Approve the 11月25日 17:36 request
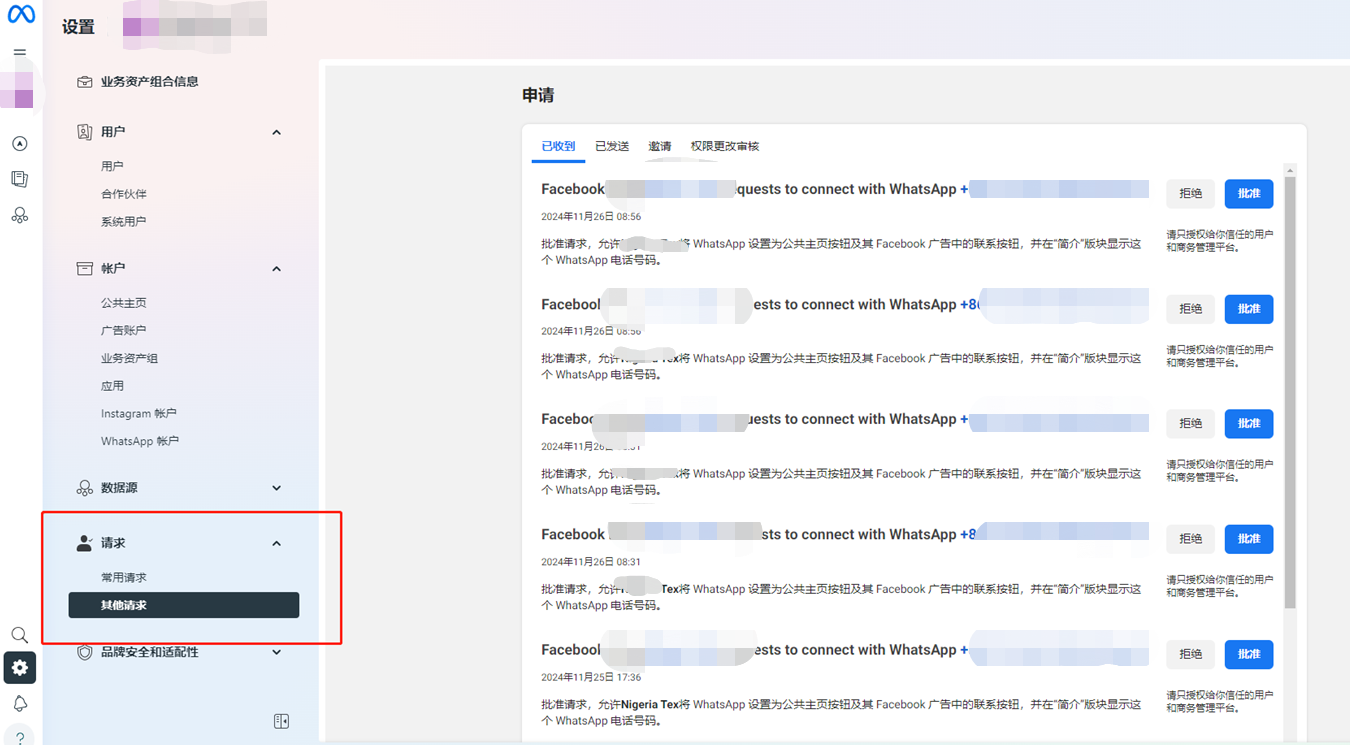Screen dimensions: 1350x745 [1249, 654]
